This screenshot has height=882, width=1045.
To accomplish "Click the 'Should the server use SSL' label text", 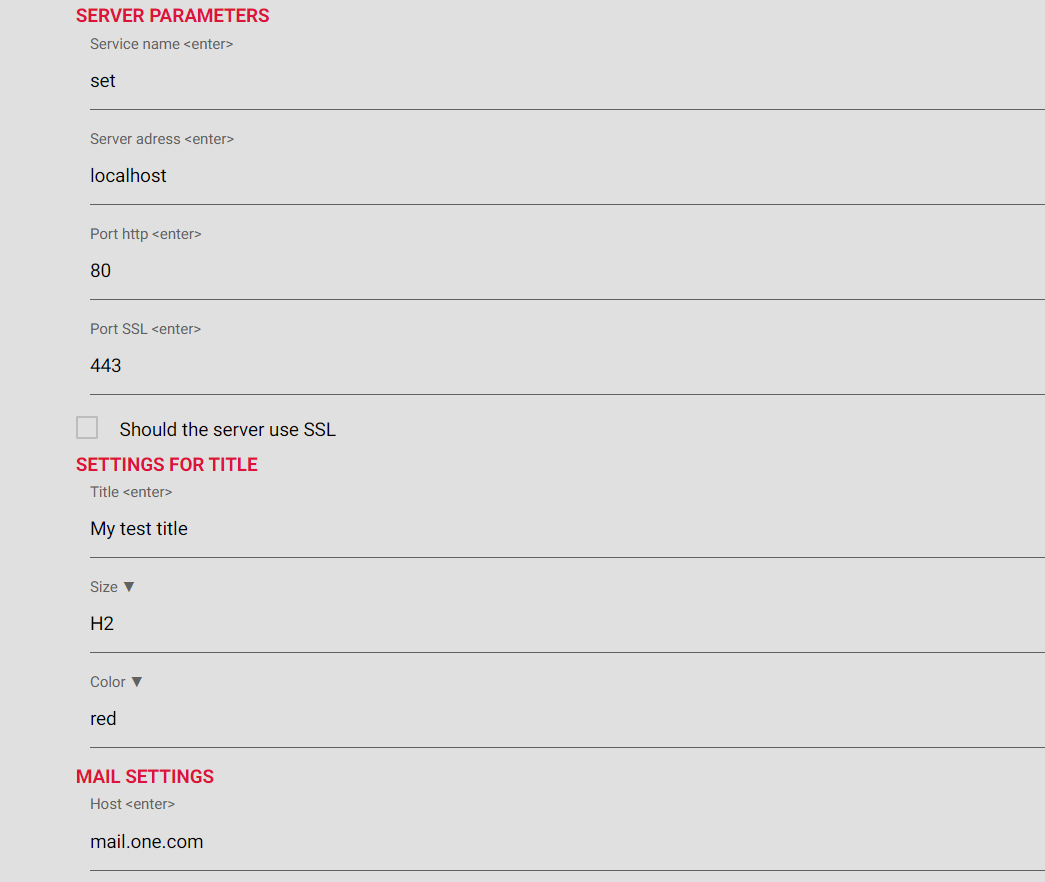I will click(227, 430).
